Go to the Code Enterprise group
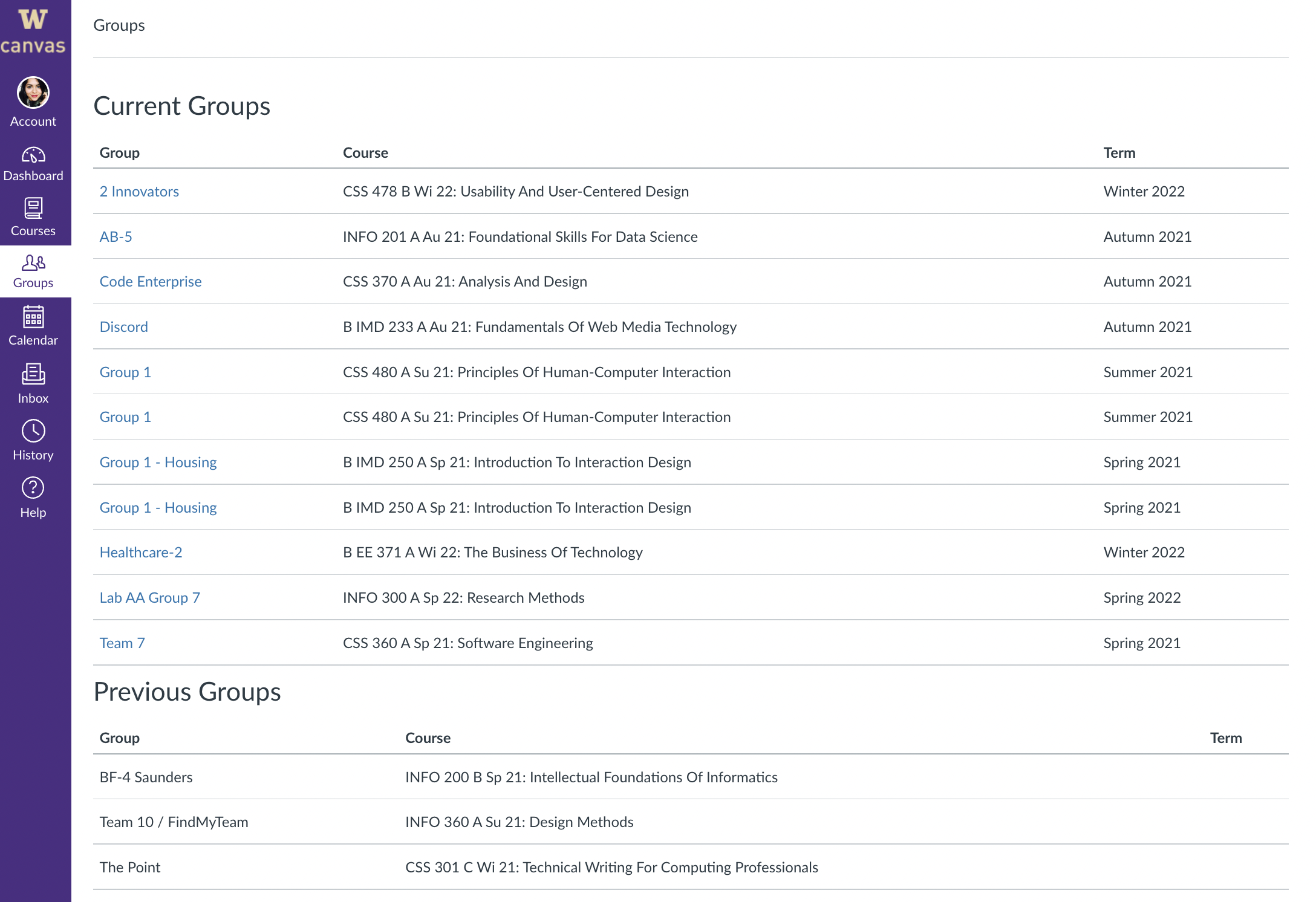The image size is (1316, 902). pyautogui.click(x=151, y=282)
